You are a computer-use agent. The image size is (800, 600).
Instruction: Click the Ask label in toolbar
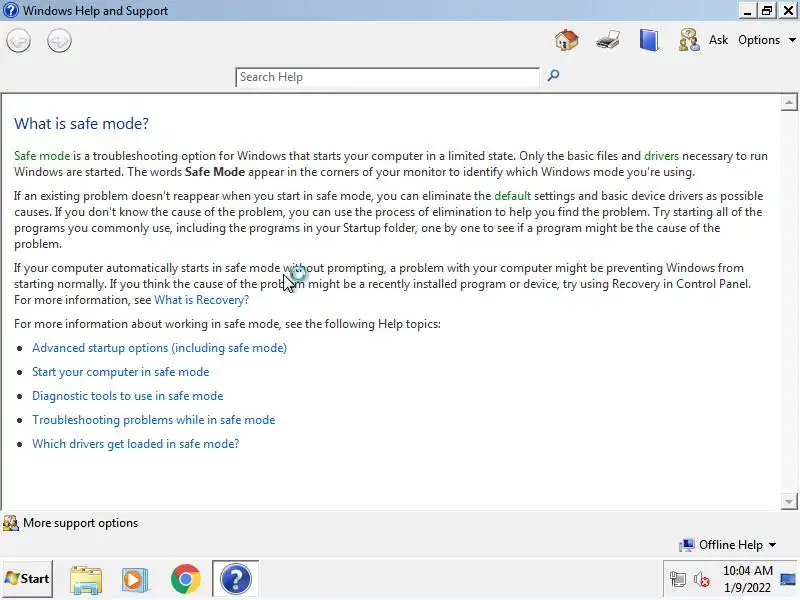[x=718, y=40]
